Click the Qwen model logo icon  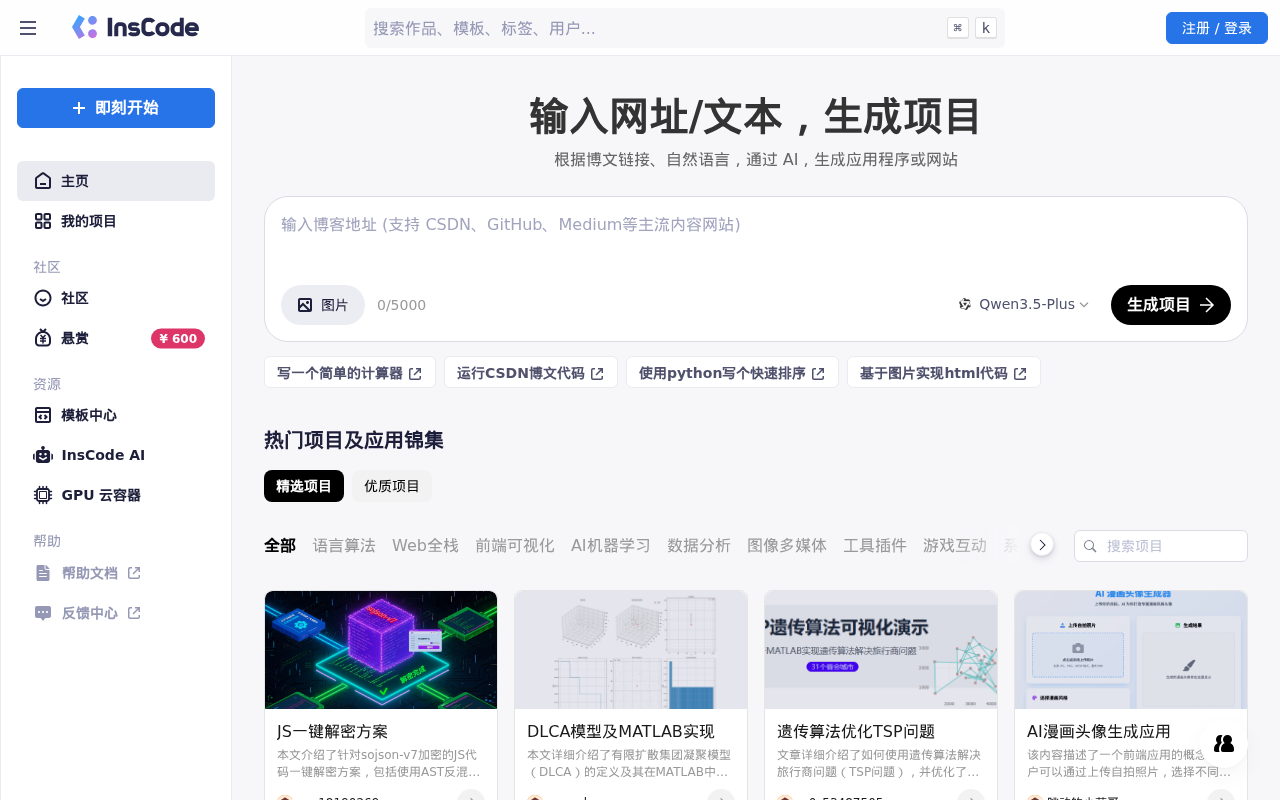pyautogui.click(x=965, y=304)
